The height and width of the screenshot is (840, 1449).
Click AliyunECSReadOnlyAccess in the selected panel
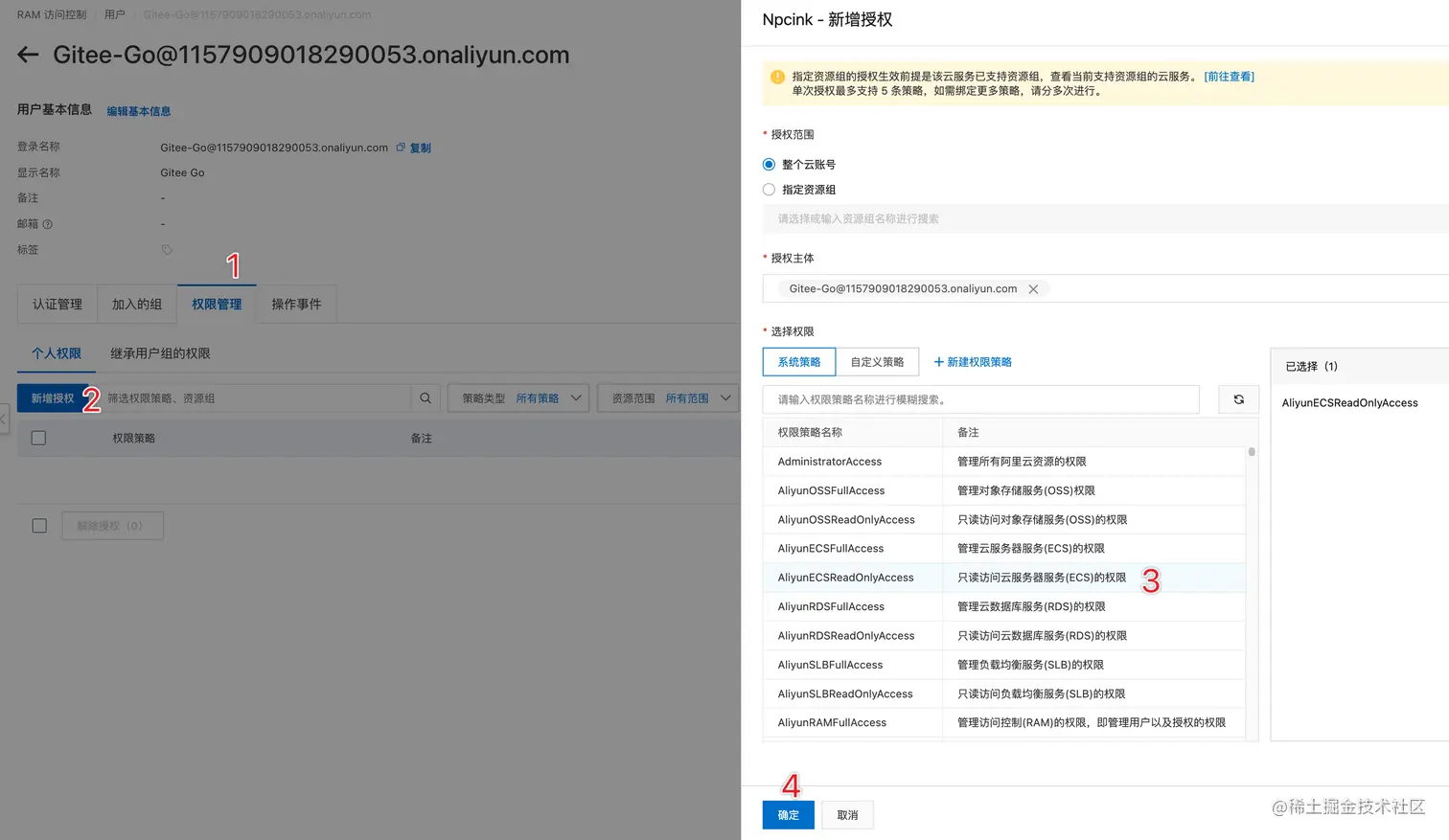tap(1349, 403)
